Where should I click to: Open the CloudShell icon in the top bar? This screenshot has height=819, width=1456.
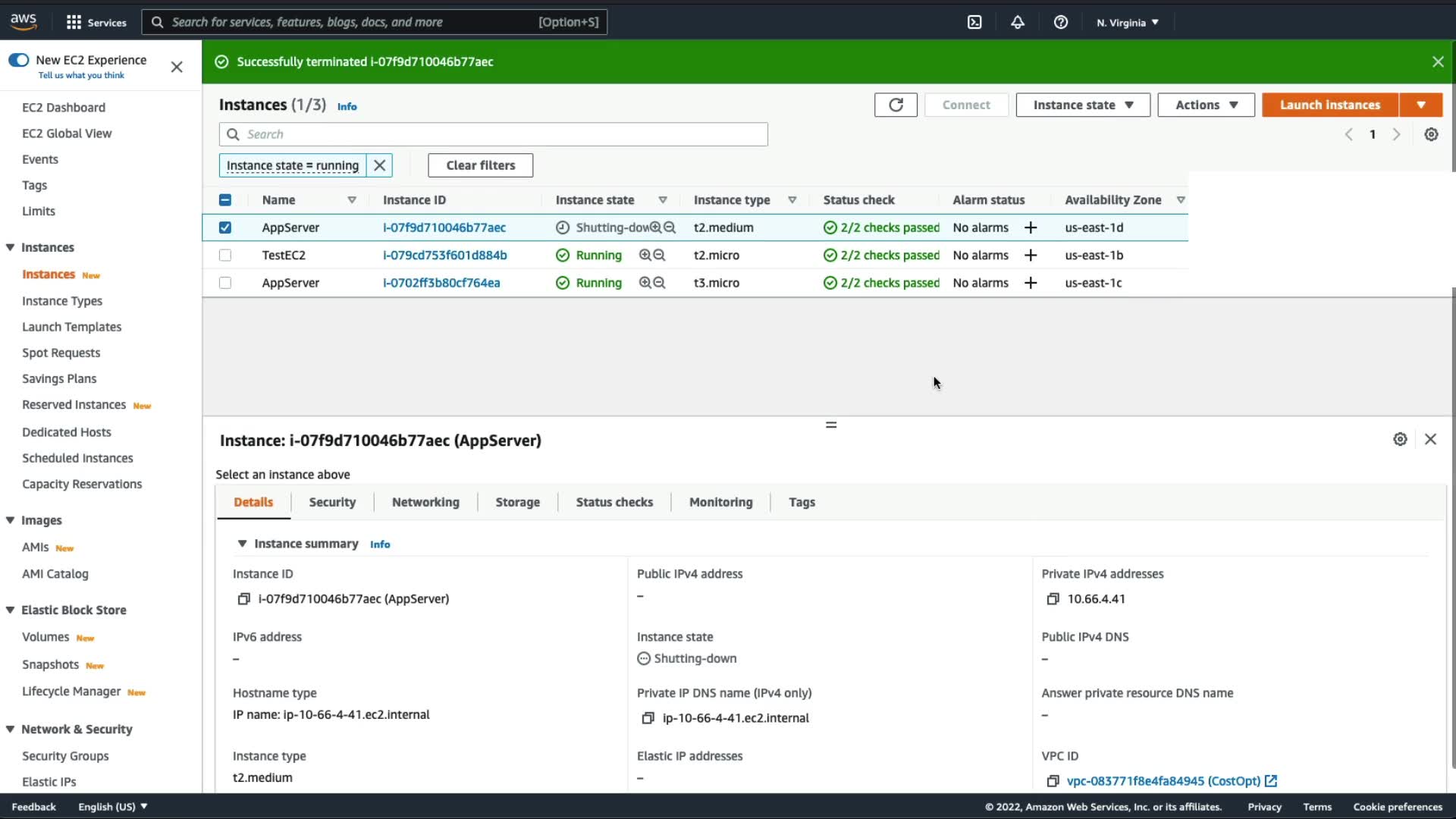point(974,22)
